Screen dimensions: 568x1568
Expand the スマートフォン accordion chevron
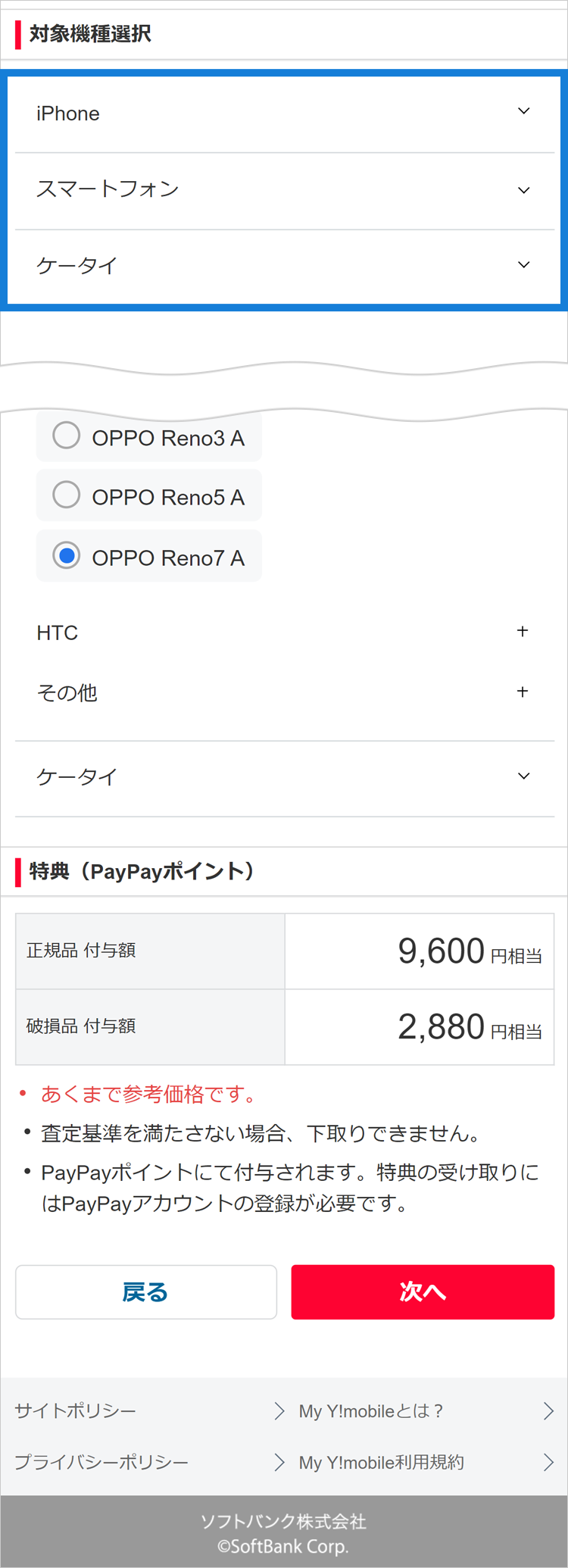[x=523, y=190]
